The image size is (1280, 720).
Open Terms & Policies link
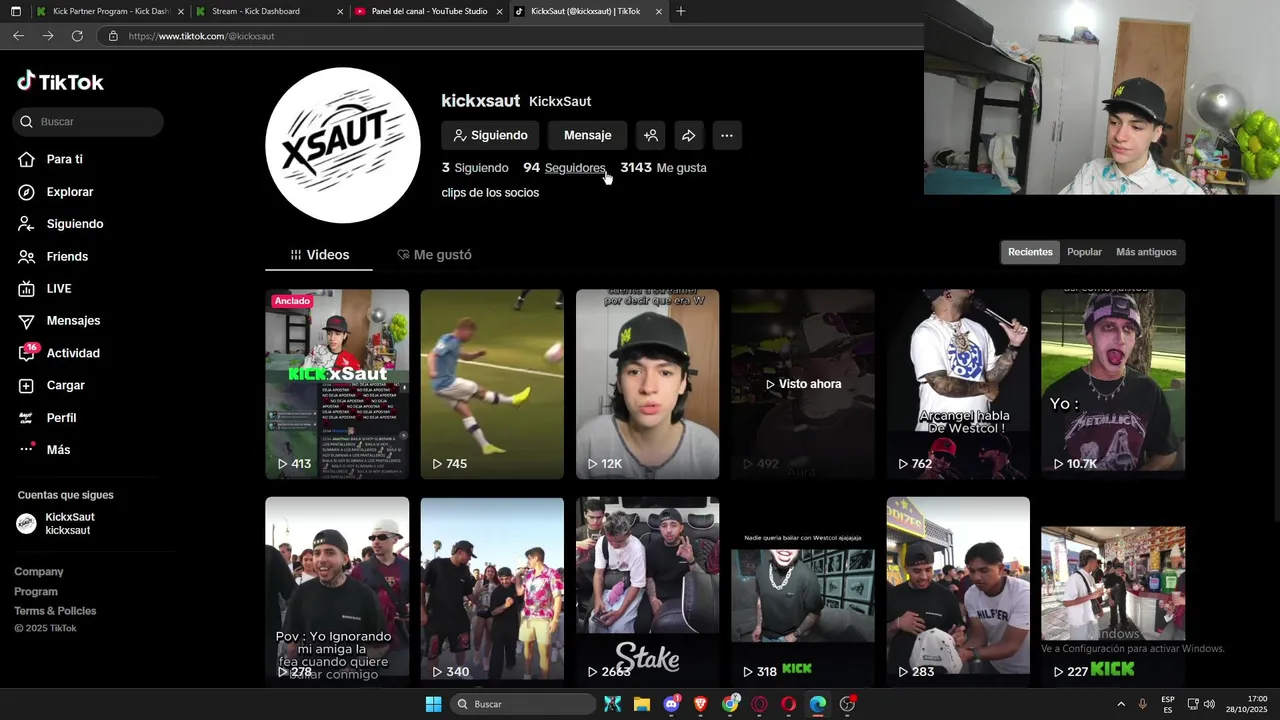click(x=55, y=611)
